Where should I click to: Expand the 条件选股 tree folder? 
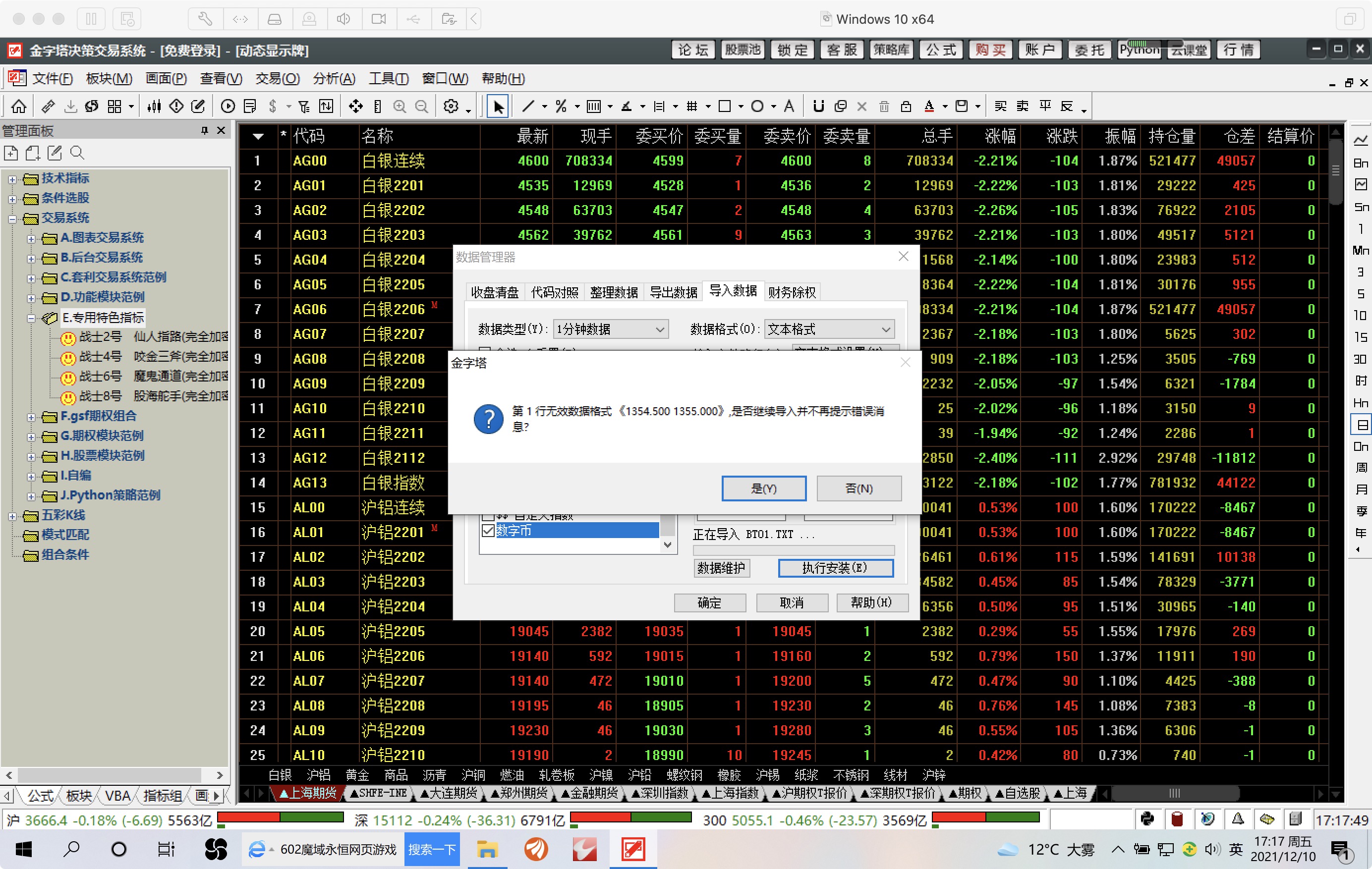(12, 199)
